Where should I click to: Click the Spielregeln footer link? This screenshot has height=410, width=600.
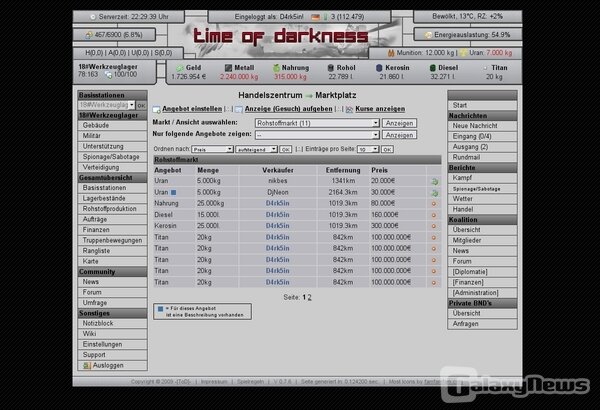250,382
